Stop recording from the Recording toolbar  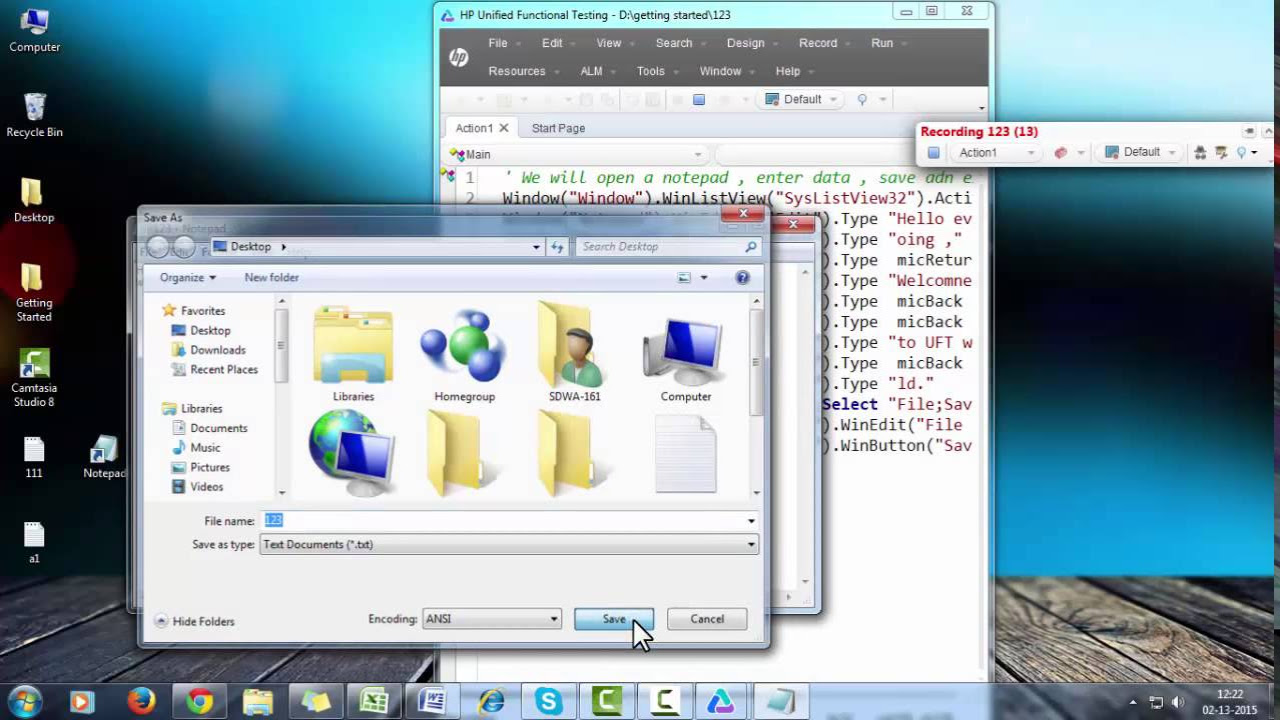tap(933, 153)
